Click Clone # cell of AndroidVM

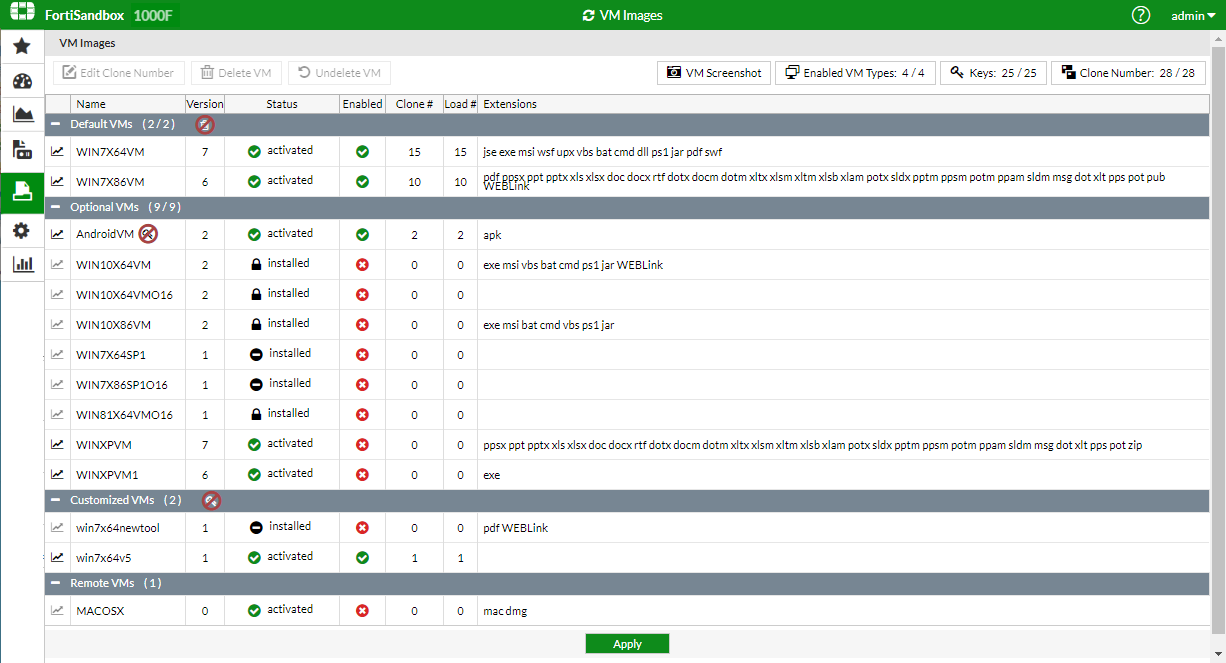point(414,235)
